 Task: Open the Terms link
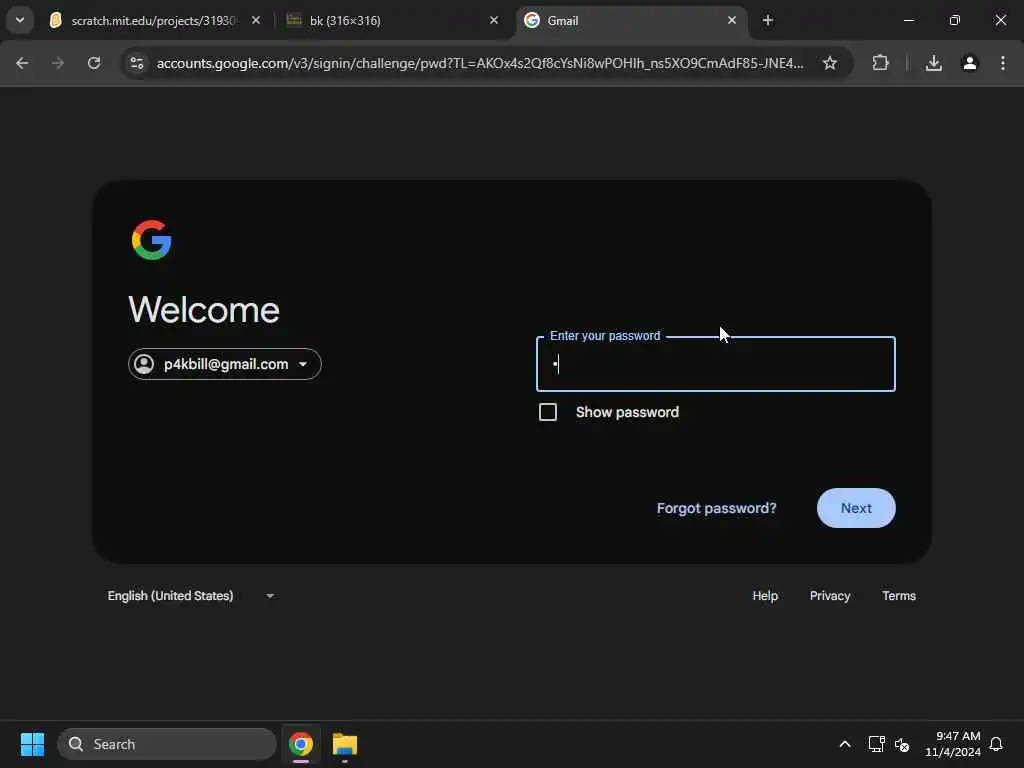tap(899, 596)
